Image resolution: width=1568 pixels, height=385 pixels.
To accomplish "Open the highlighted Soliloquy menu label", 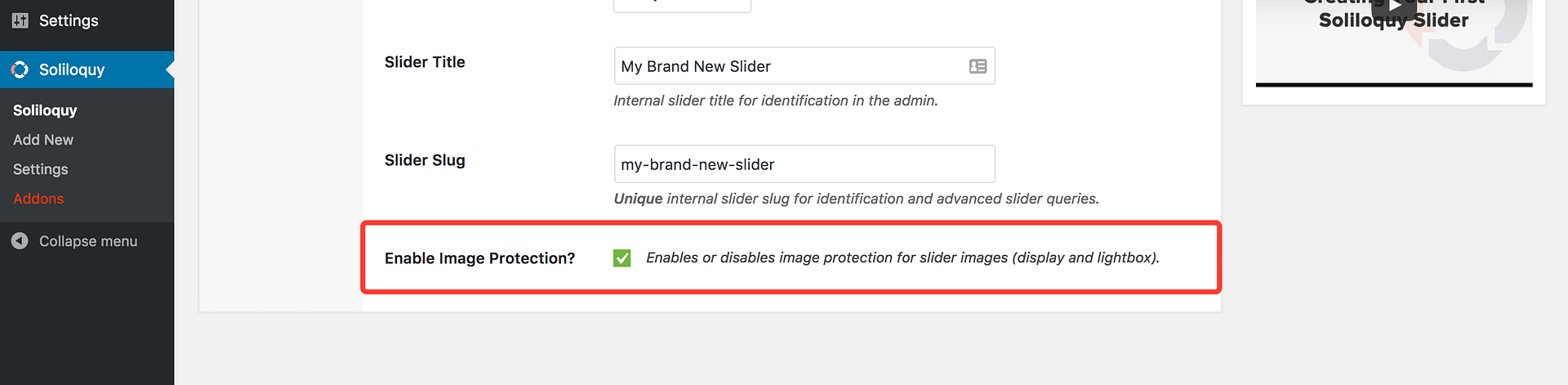I will coord(72,69).
